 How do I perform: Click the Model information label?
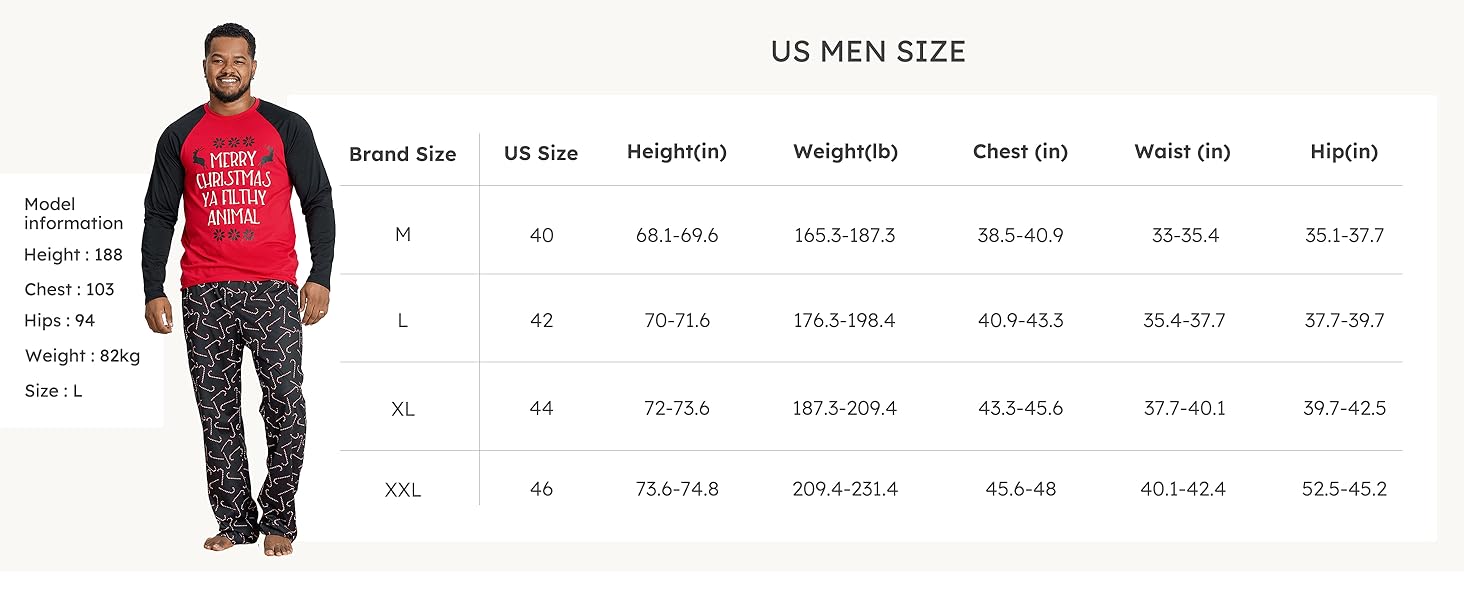(x=74, y=213)
